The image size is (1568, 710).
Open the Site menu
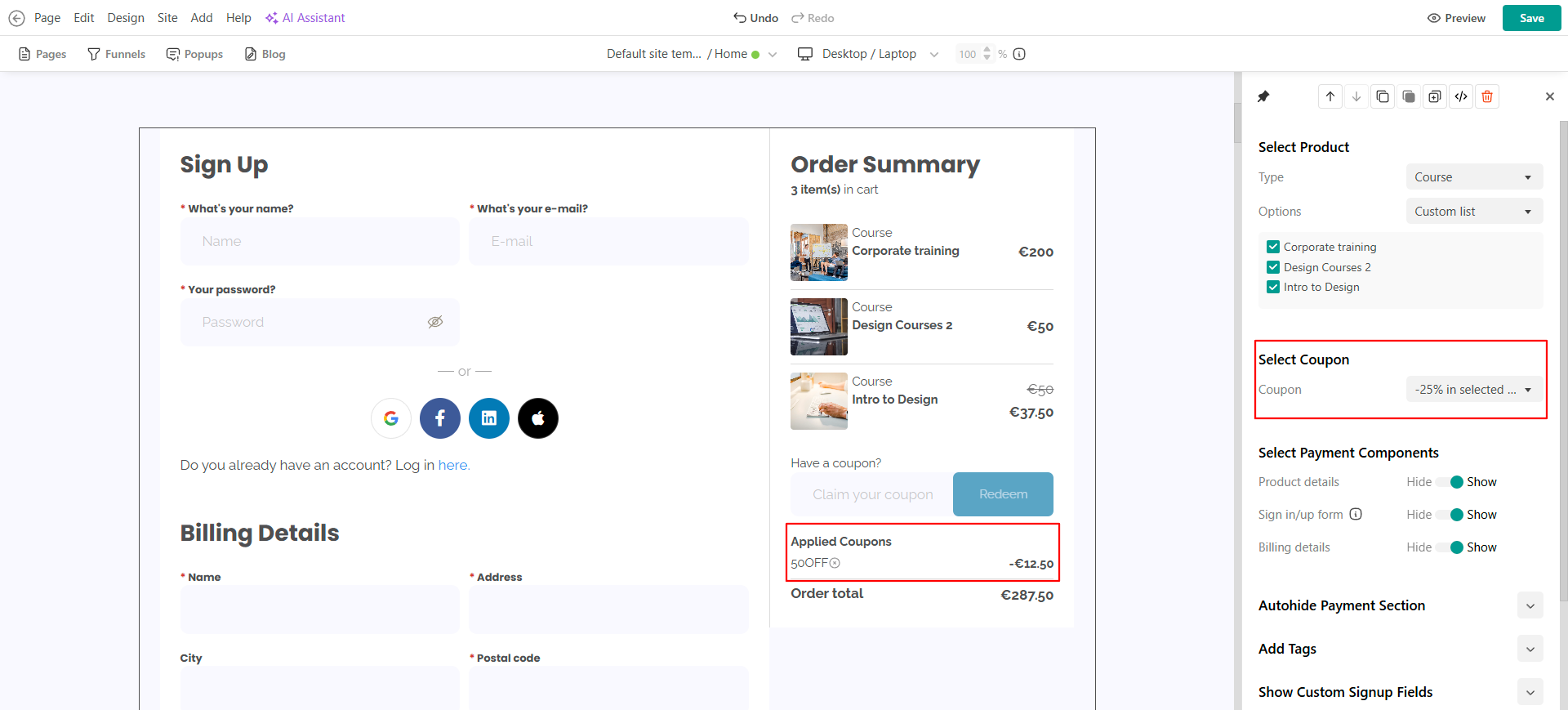pos(167,18)
